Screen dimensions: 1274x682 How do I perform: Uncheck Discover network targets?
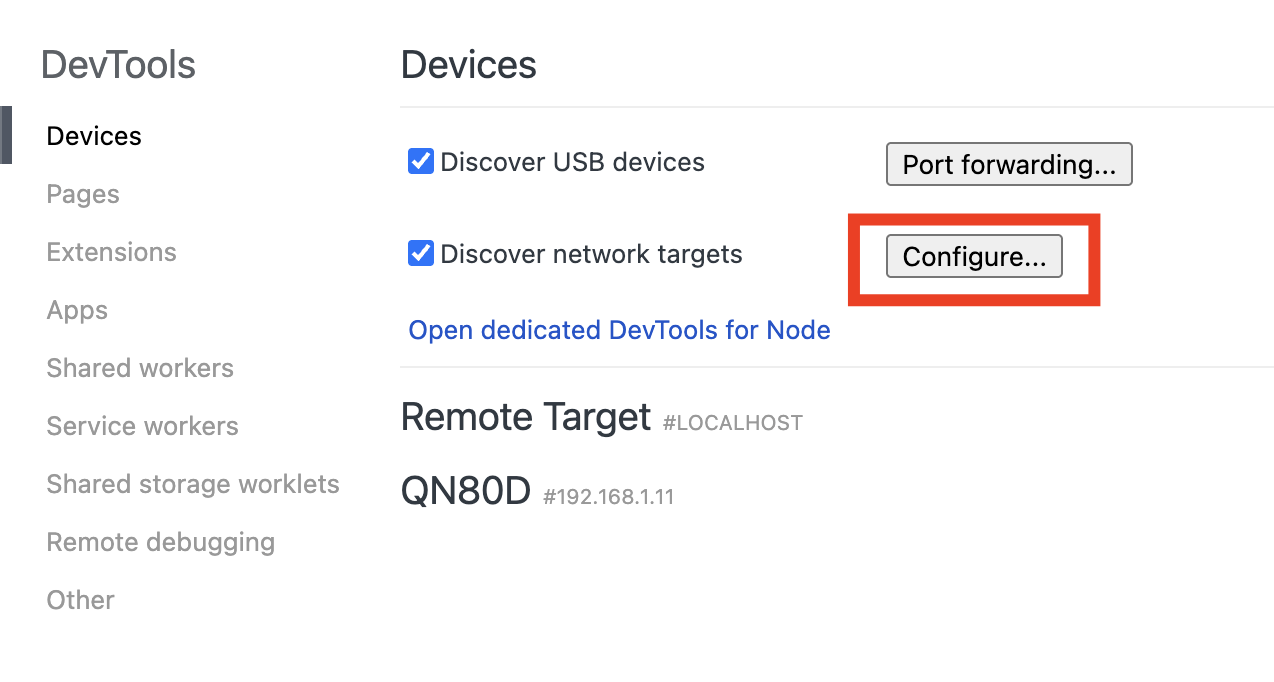tap(420, 253)
